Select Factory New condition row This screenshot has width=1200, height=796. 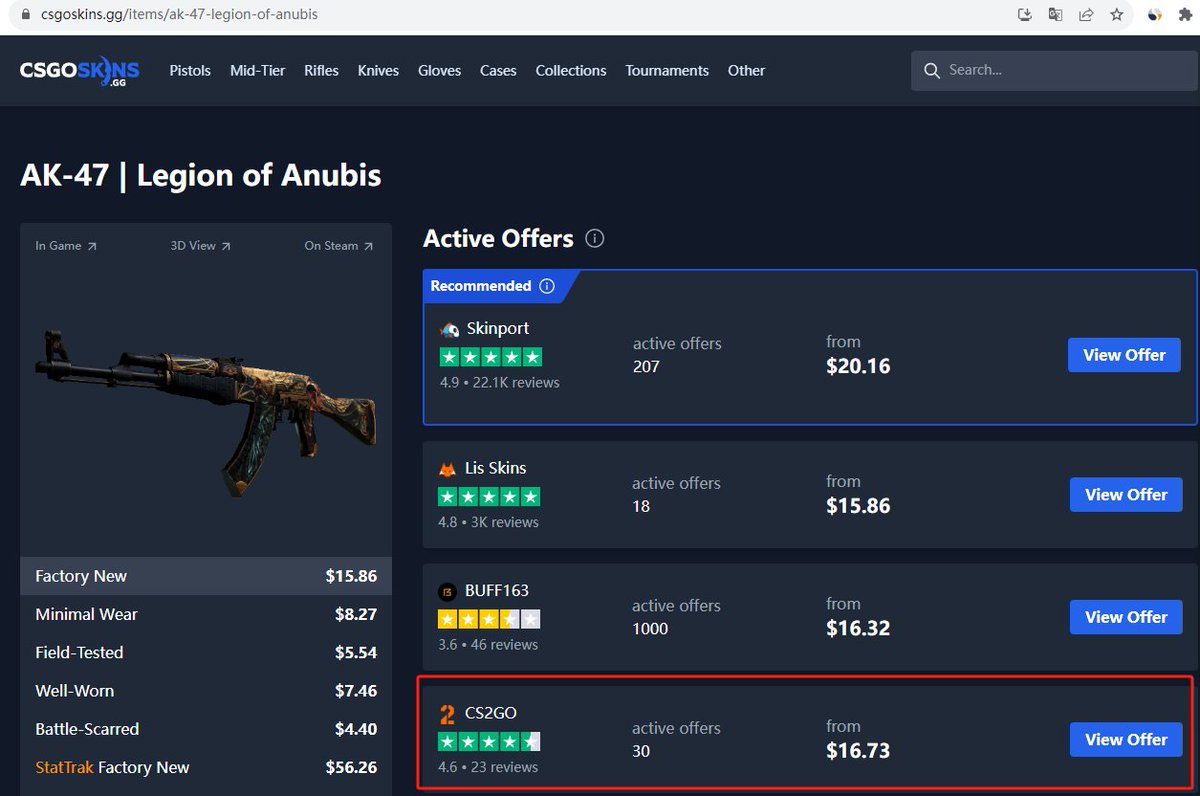coord(206,576)
